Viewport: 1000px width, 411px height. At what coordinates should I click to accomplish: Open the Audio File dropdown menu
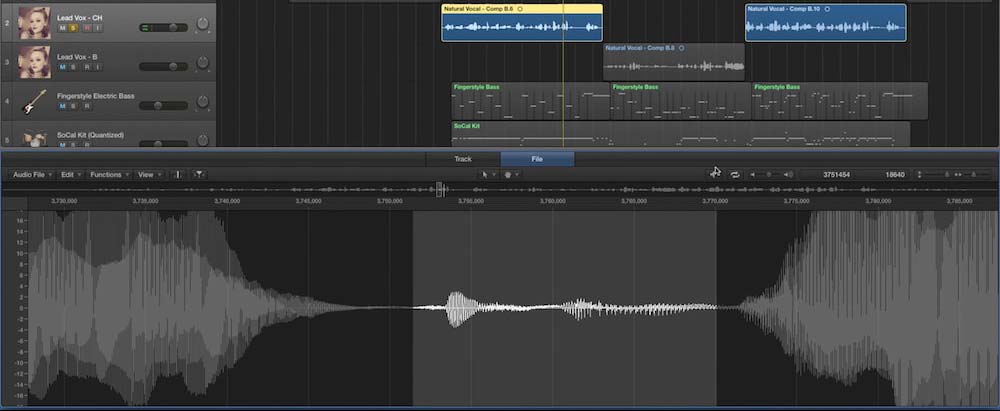pyautogui.click(x=31, y=174)
